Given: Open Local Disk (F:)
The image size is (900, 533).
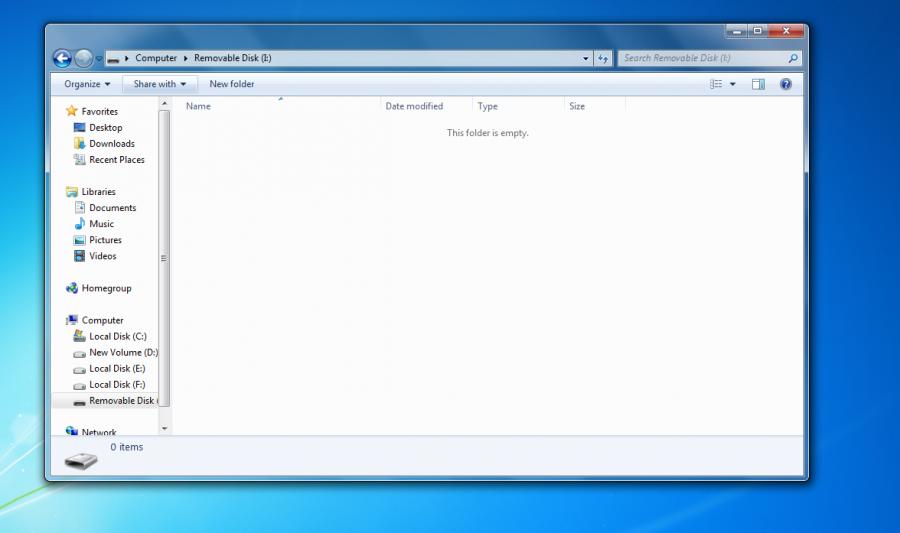Looking at the screenshot, I should 117,384.
